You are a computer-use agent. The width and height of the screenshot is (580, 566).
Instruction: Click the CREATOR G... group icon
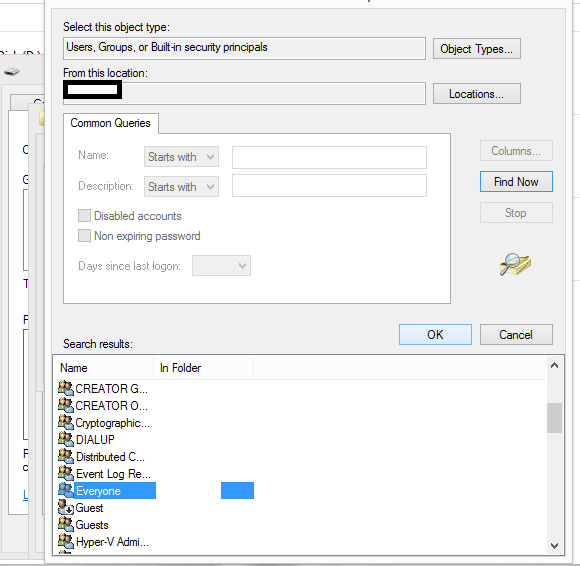[x=66, y=388]
